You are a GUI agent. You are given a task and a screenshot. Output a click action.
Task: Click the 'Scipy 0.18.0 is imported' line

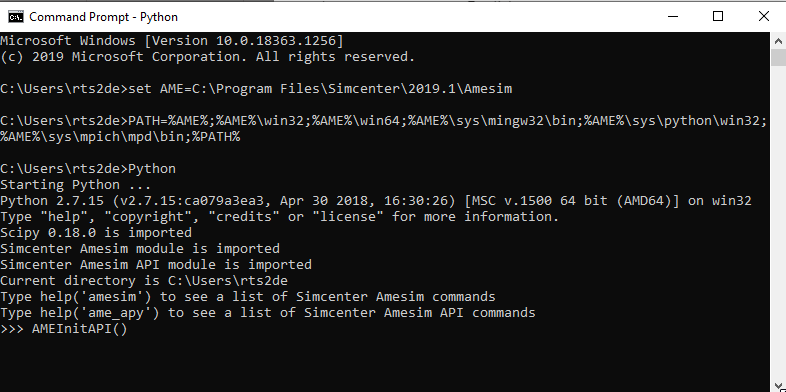coord(96,233)
